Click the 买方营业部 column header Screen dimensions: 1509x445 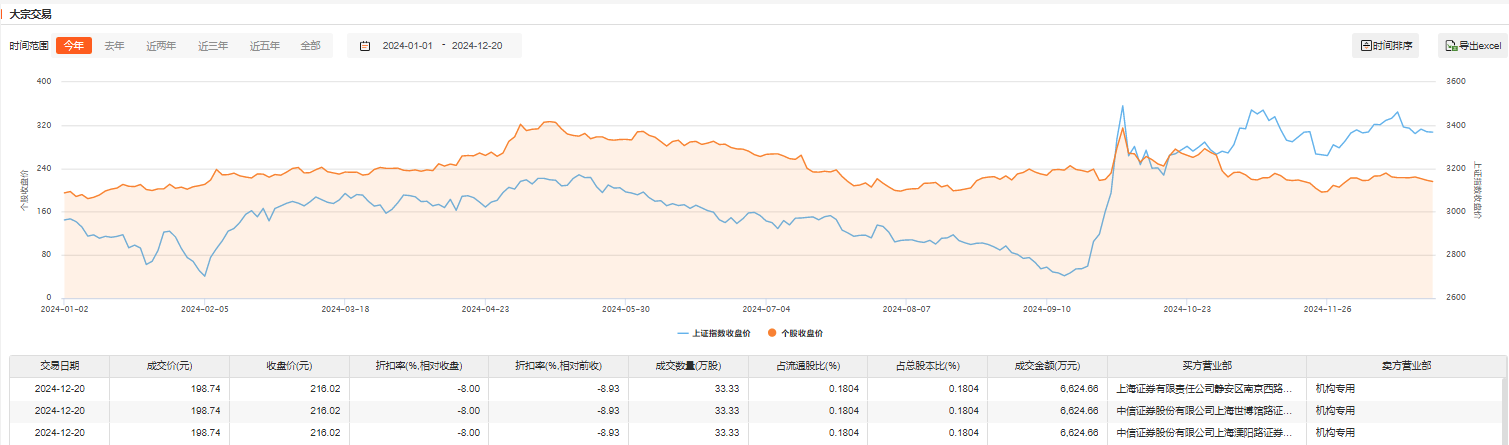pos(1206,366)
